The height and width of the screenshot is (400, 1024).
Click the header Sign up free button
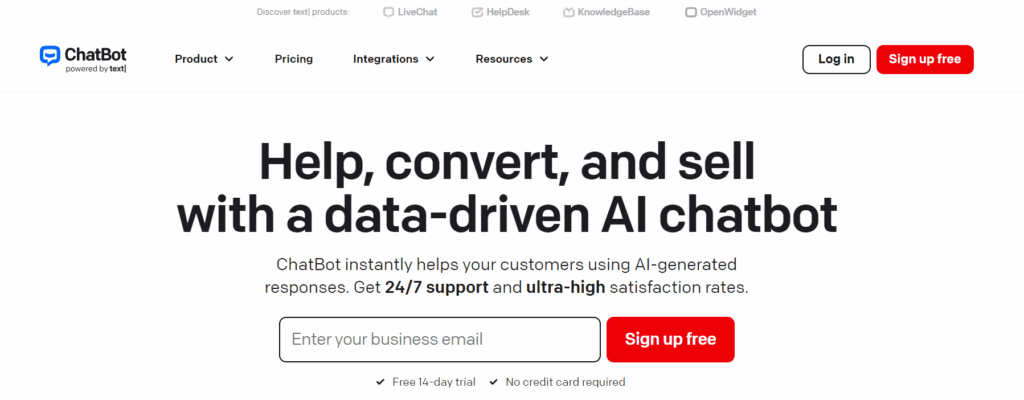pos(924,59)
